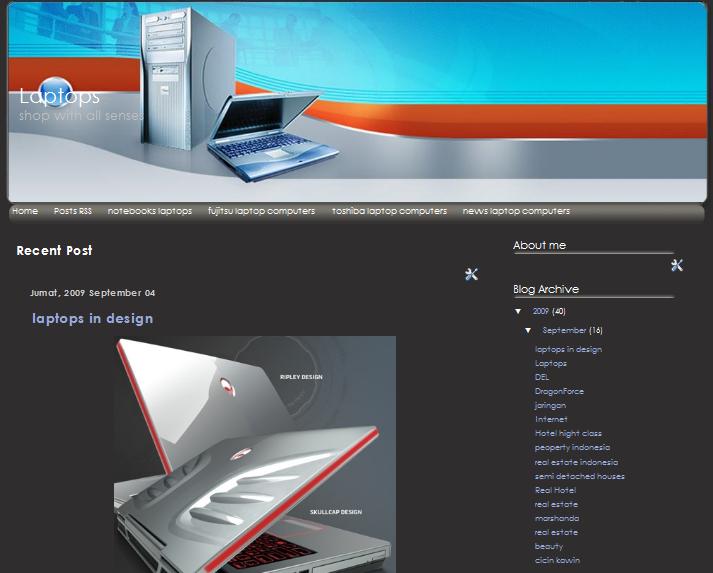This screenshot has height=573, width=713.
Task: Open archive post 'beauty'
Action: click(x=549, y=546)
